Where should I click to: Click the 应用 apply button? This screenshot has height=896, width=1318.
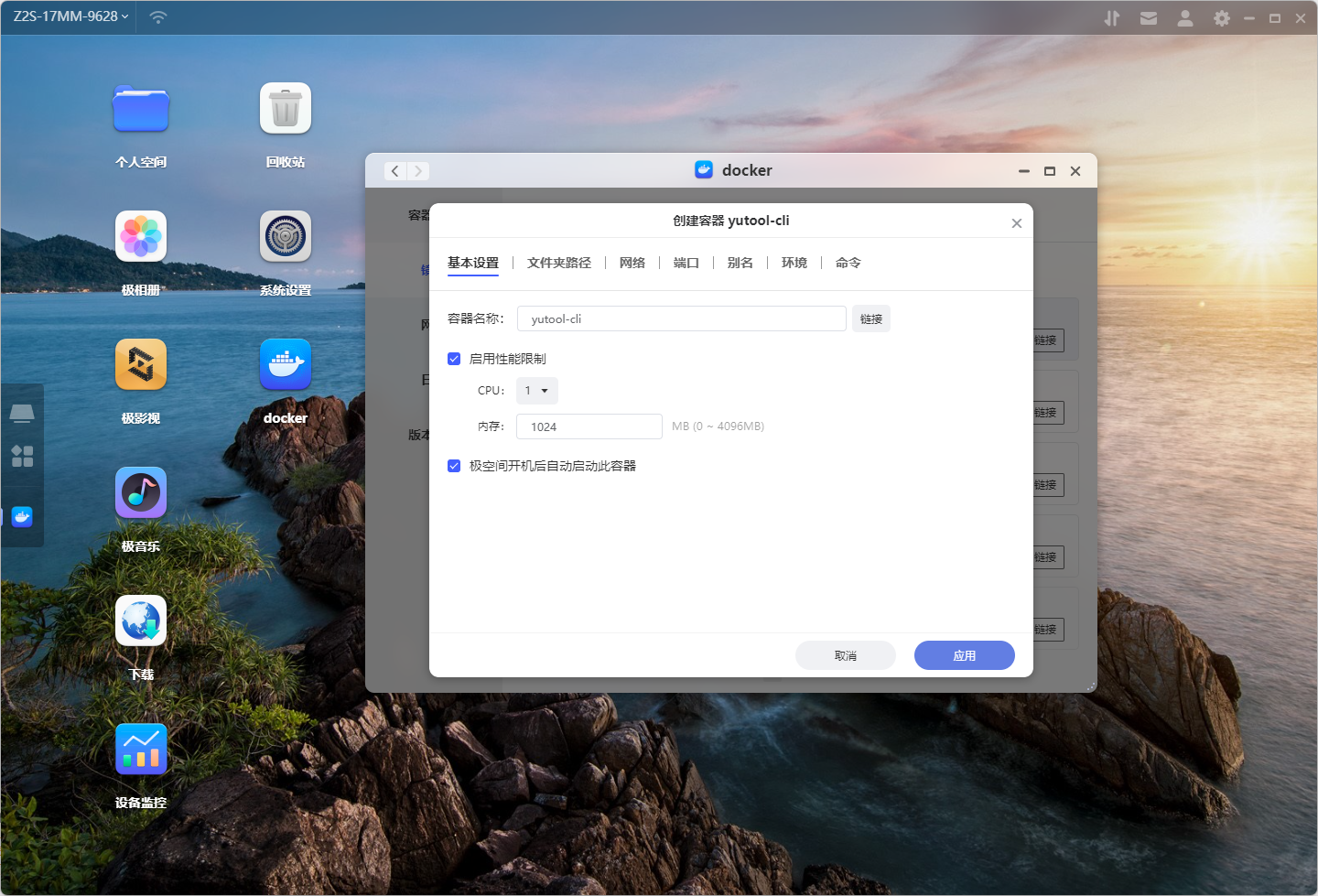pyautogui.click(x=964, y=655)
